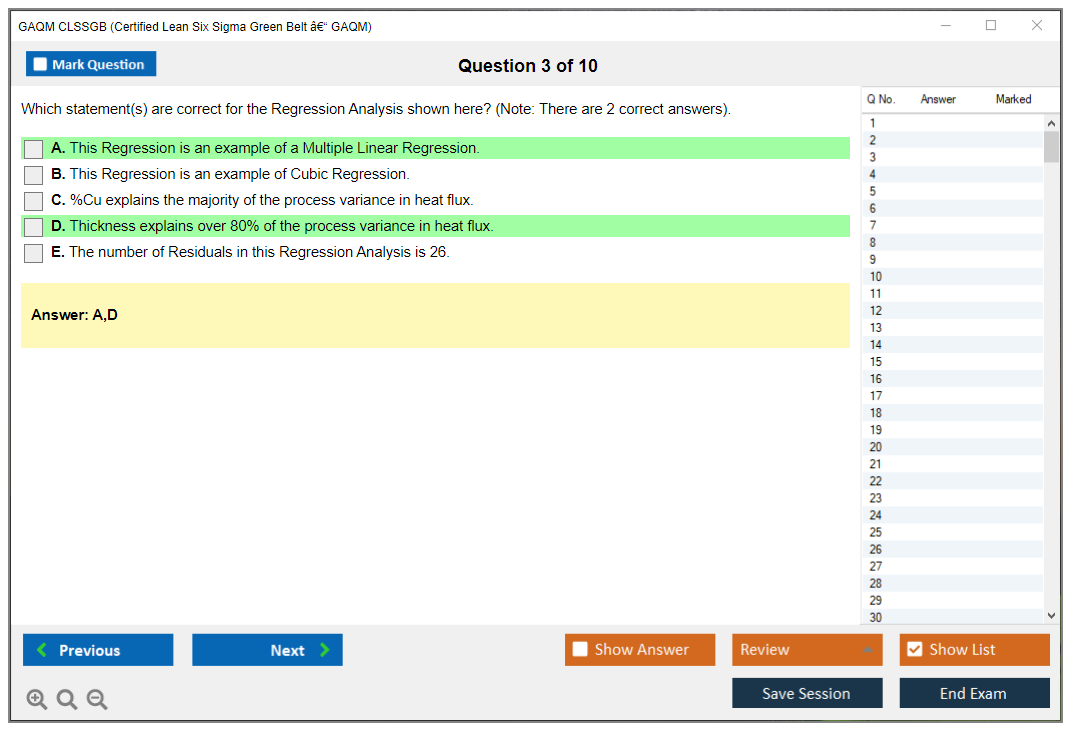The width and height of the screenshot is (1075, 735).
Task: Check the box for option B Cubic Regression
Action: pyautogui.click(x=34, y=175)
